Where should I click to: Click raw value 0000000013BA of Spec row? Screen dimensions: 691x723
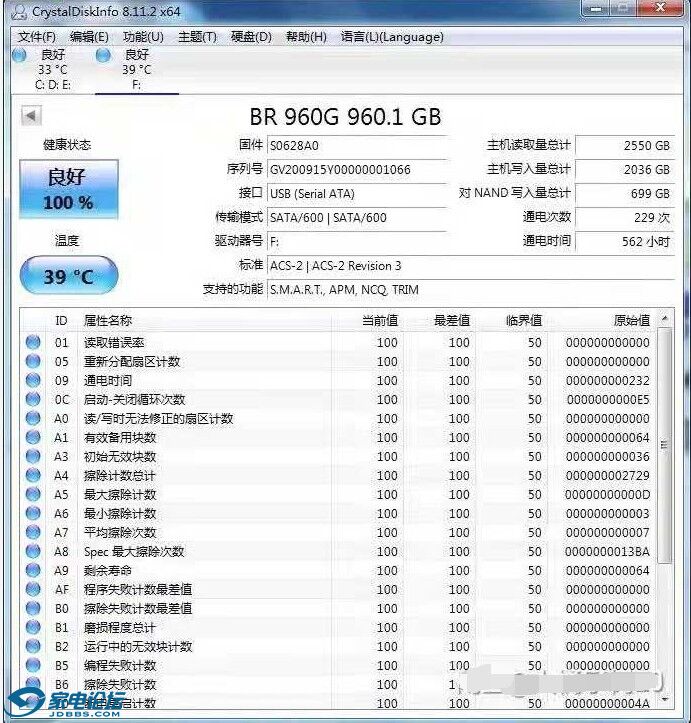click(x=607, y=551)
